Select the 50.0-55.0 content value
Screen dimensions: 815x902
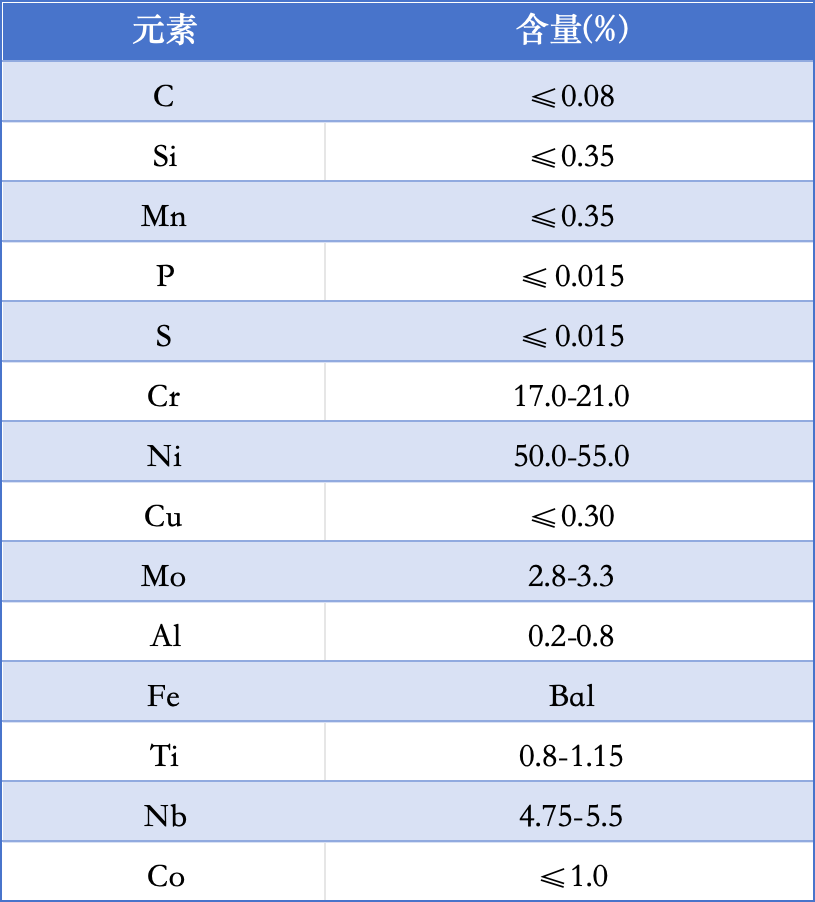click(x=571, y=456)
